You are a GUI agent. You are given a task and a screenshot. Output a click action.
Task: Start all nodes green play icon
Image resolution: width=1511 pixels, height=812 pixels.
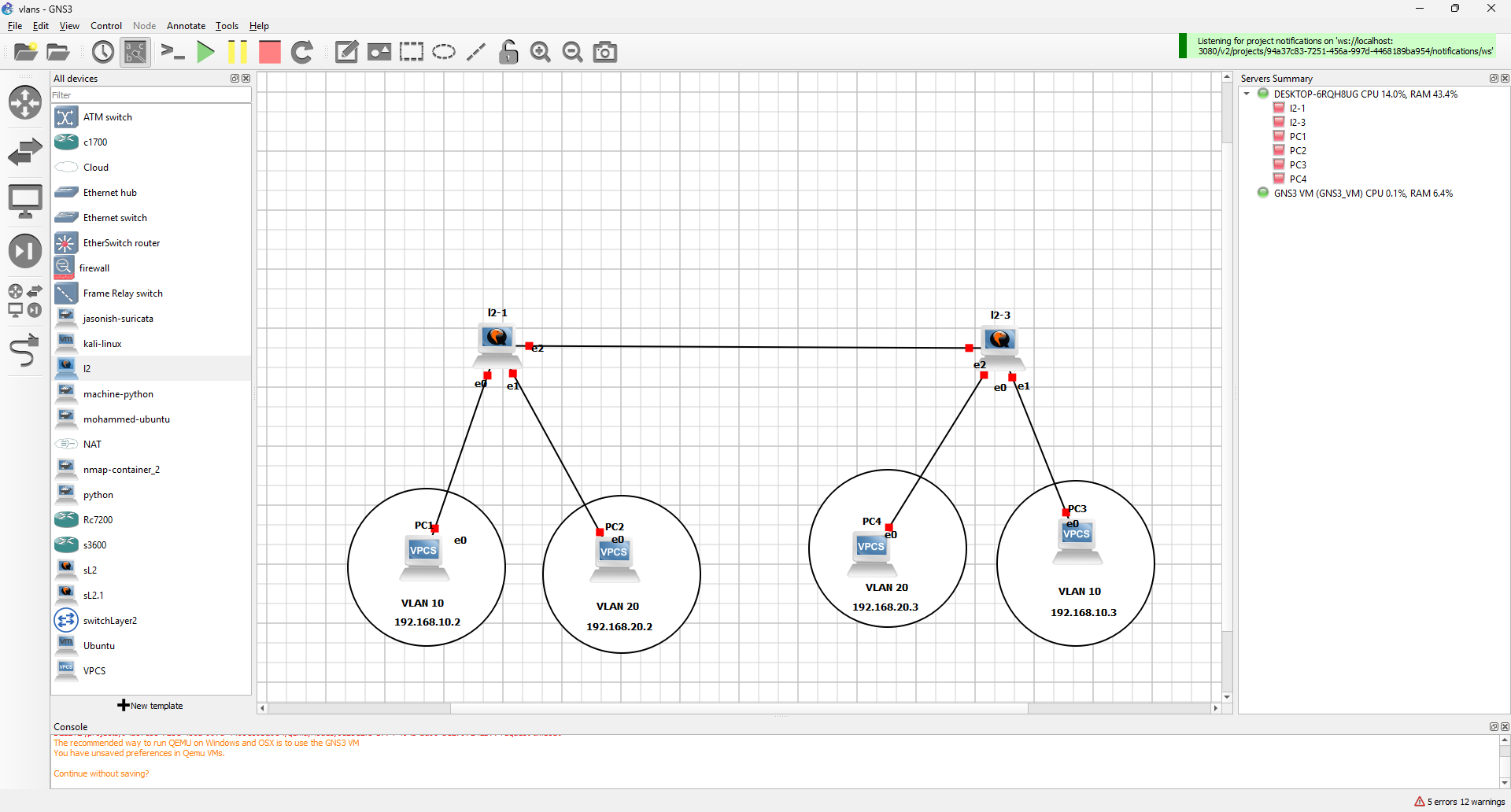coord(205,52)
